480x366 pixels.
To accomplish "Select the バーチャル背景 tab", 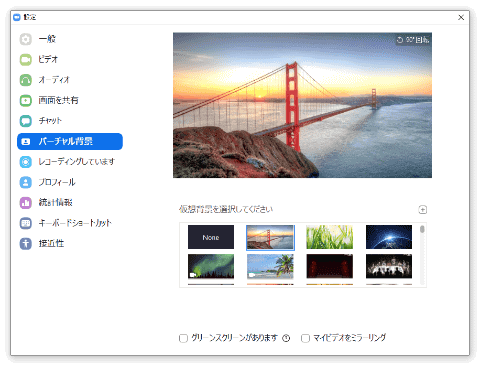I will pos(70,141).
